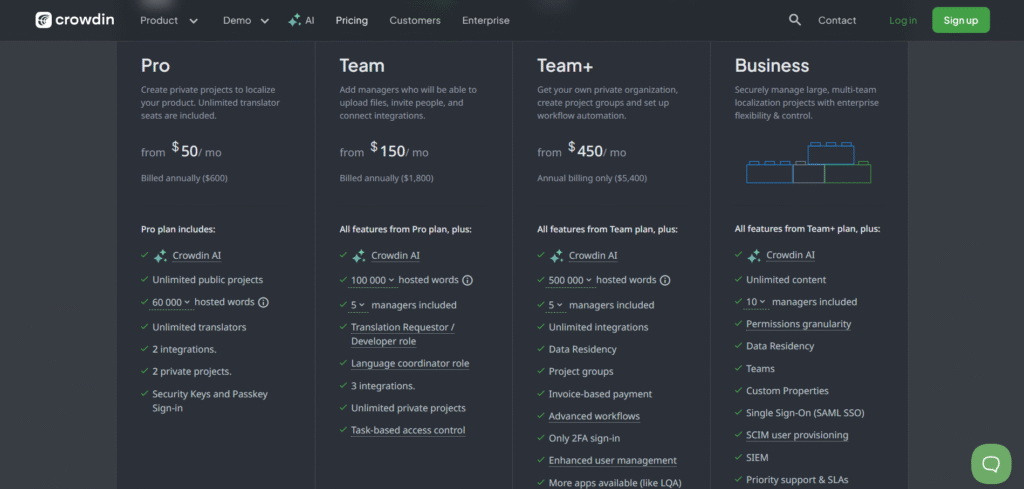1024x489 pixels.
Task: Click 'Unlimited public projects' text
Action: (x=208, y=279)
